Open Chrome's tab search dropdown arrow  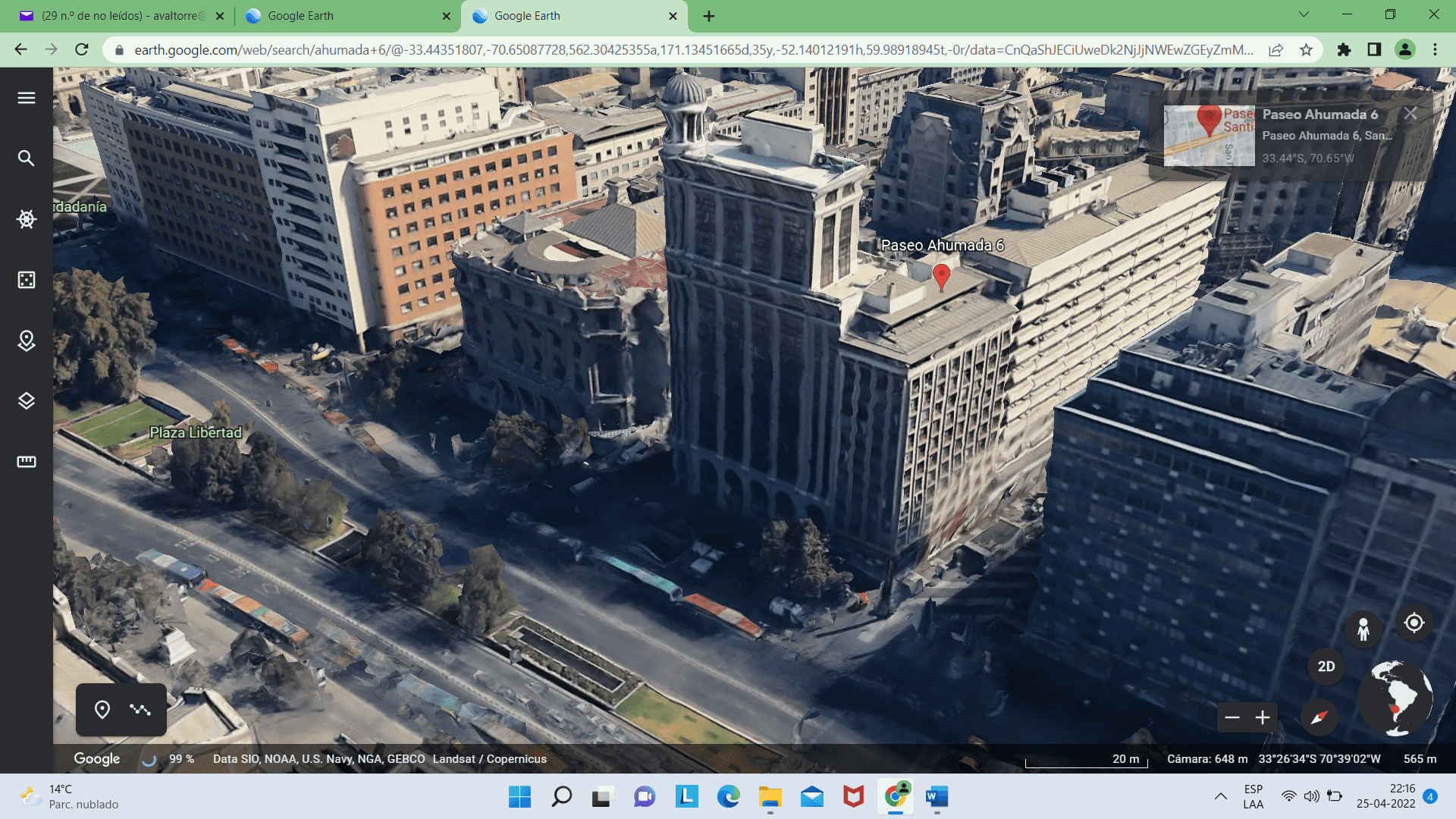pyautogui.click(x=1304, y=14)
